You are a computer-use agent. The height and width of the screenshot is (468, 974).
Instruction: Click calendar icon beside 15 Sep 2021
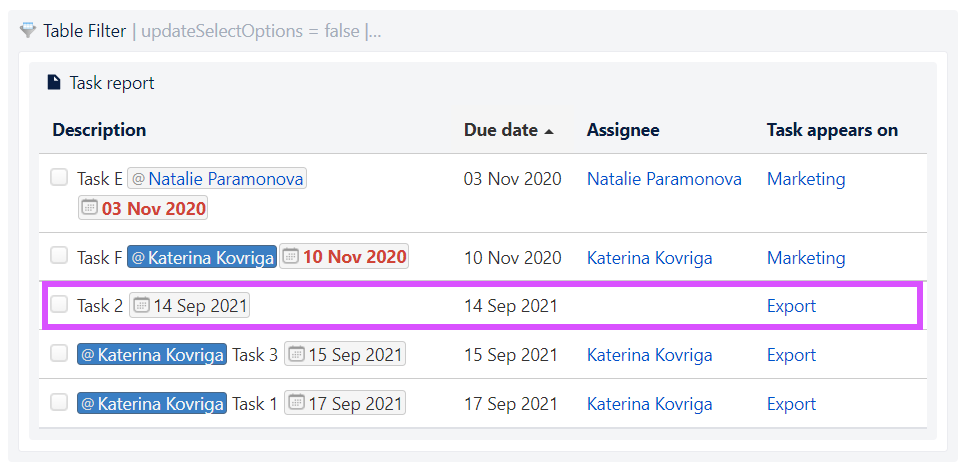pyautogui.click(x=297, y=354)
